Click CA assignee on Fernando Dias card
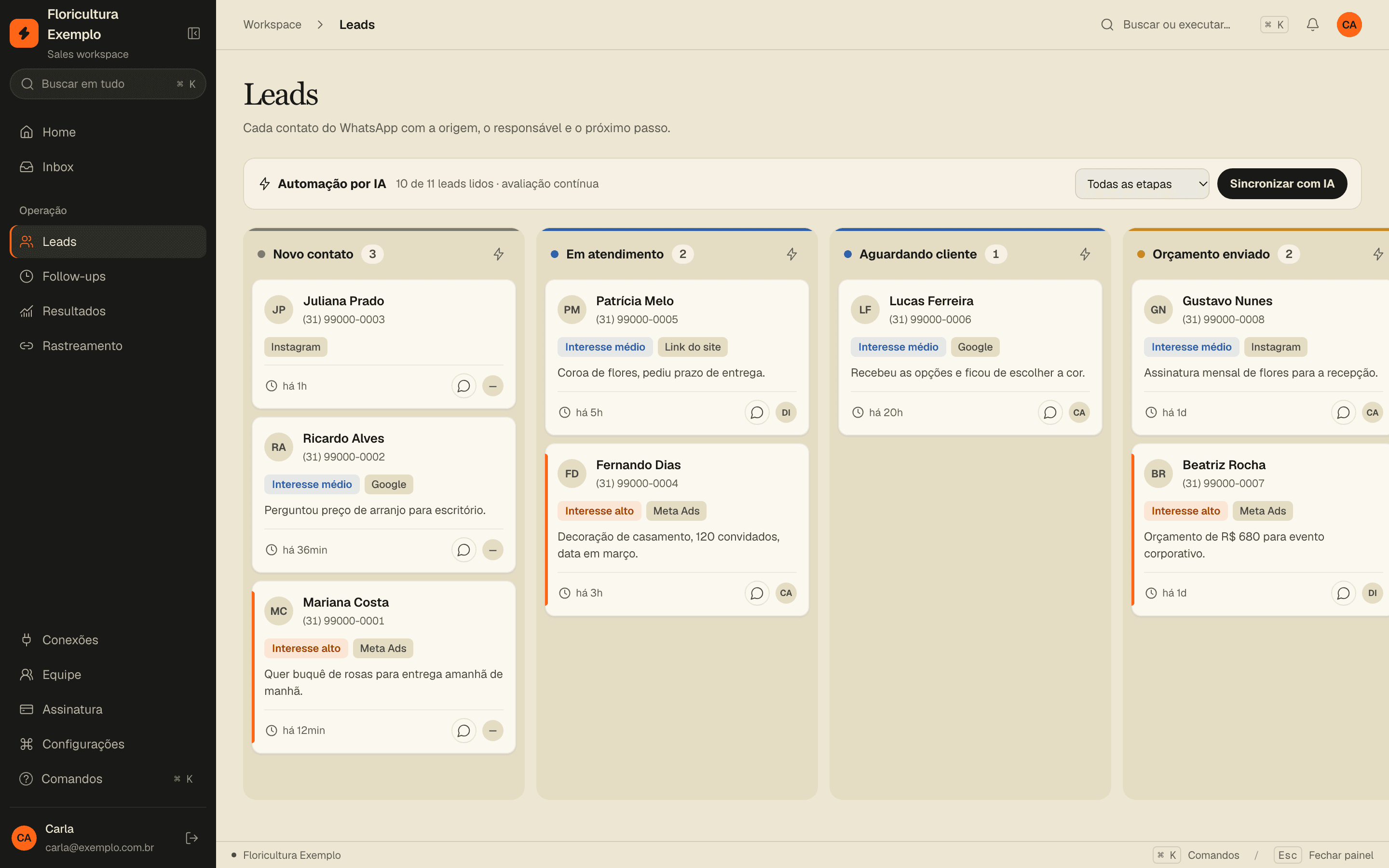Image resolution: width=1389 pixels, height=868 pixels. (786, 593)
